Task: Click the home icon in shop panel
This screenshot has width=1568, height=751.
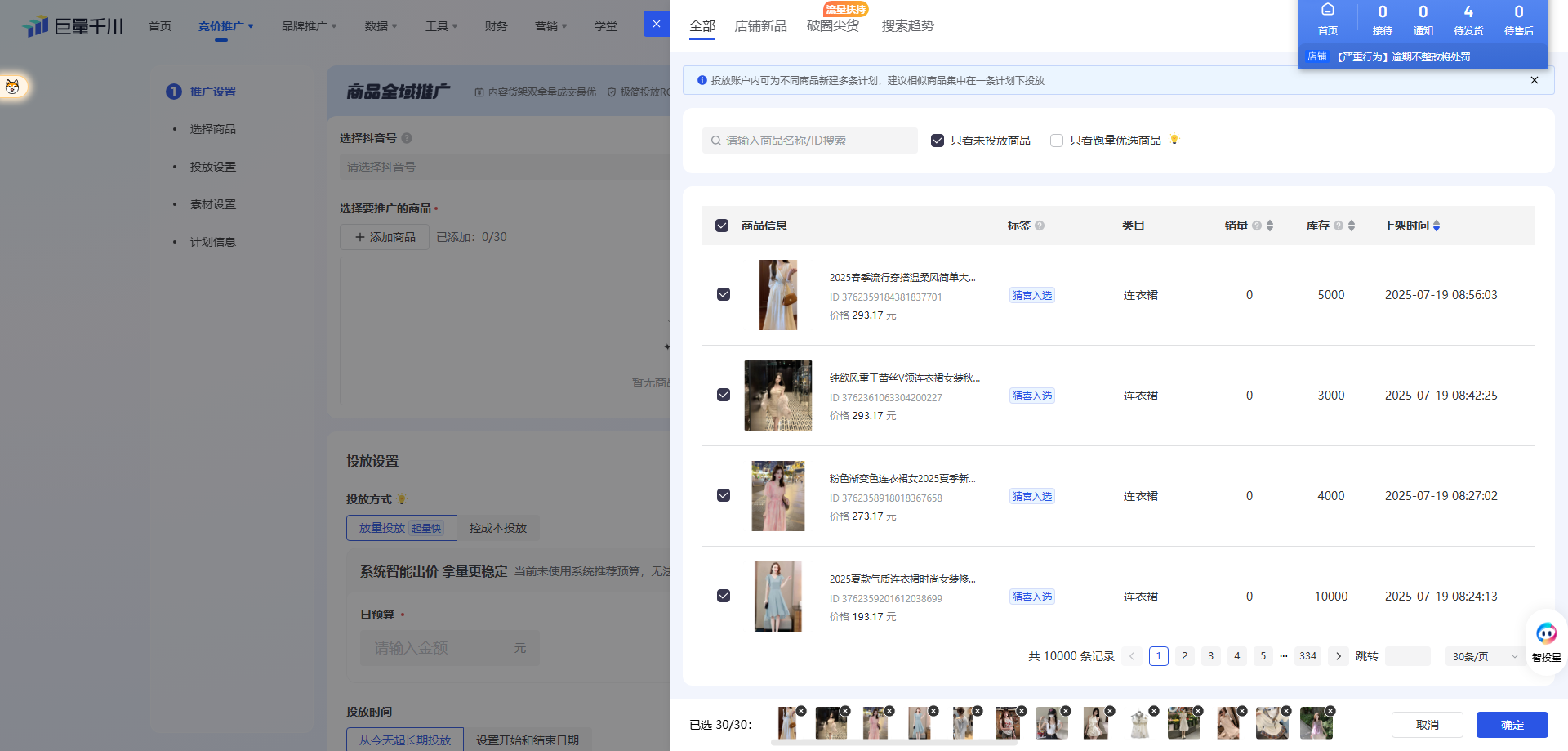Action: (1327, 11)
